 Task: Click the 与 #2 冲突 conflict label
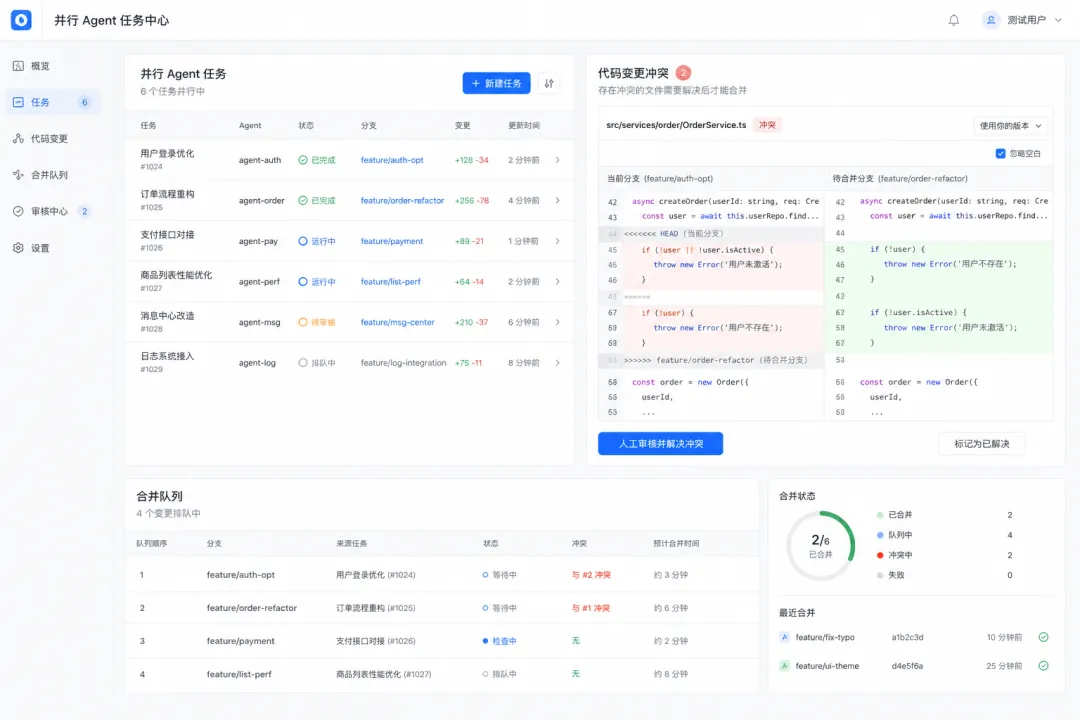(x=591, y=575)
